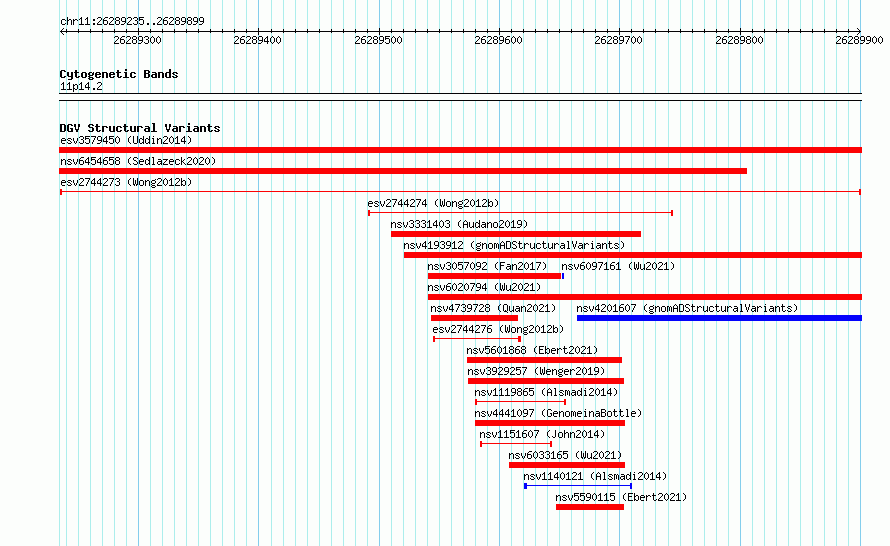The height and width of the screenshot is (546, 890).
Task: Open the nsv1151607 (John2014) label
Action: [x=542, y=434]
